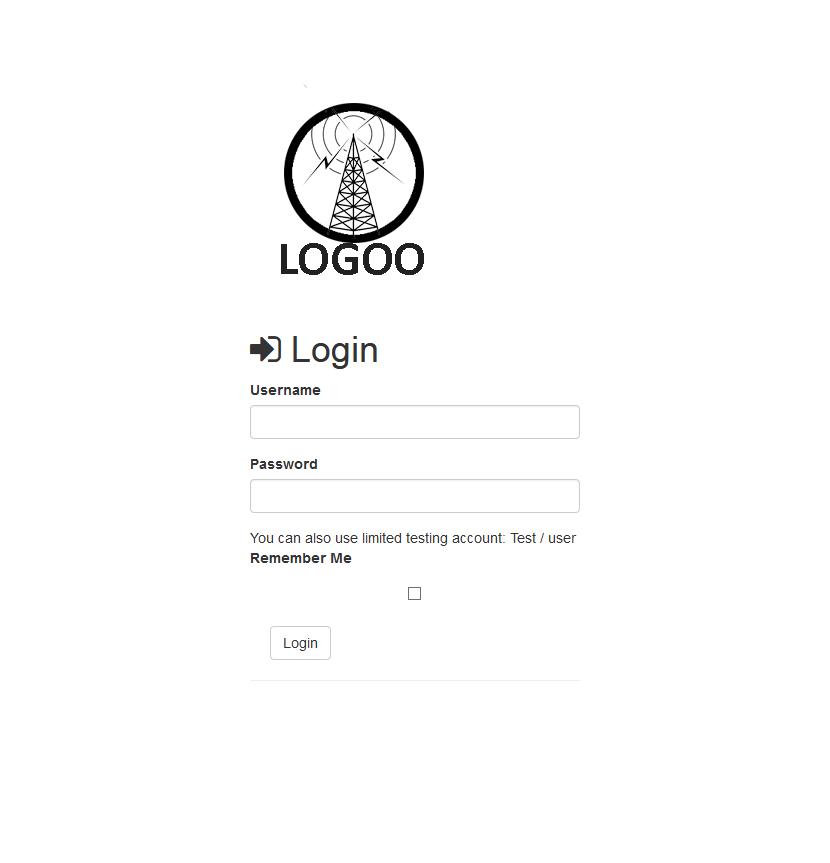Screen dimensions: 830x863
Task: Enable the Remember Me checkbox
Action: click(414, 593)
